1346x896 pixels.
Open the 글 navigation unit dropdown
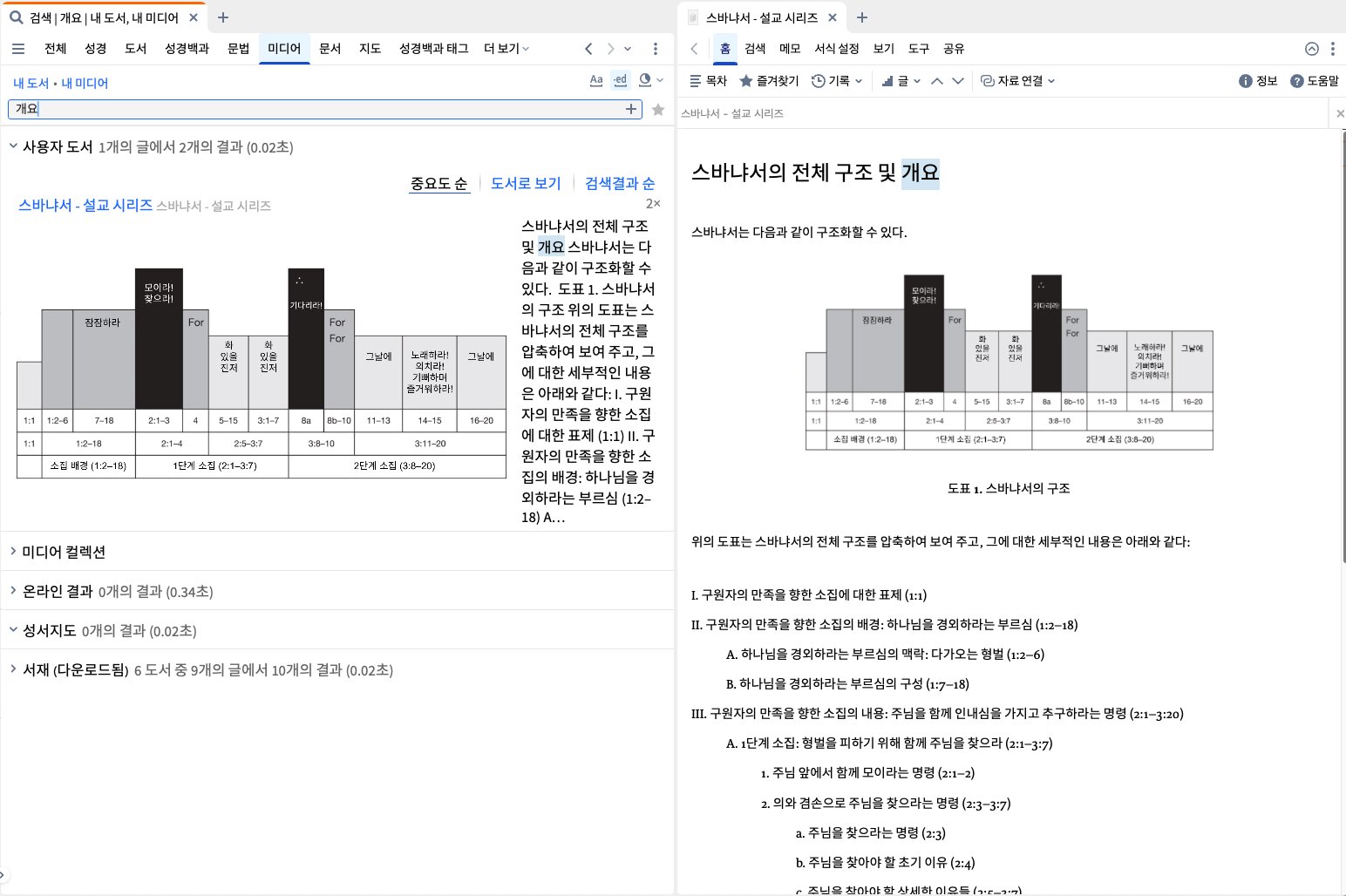pyautogui.click(x=901, y=80)
